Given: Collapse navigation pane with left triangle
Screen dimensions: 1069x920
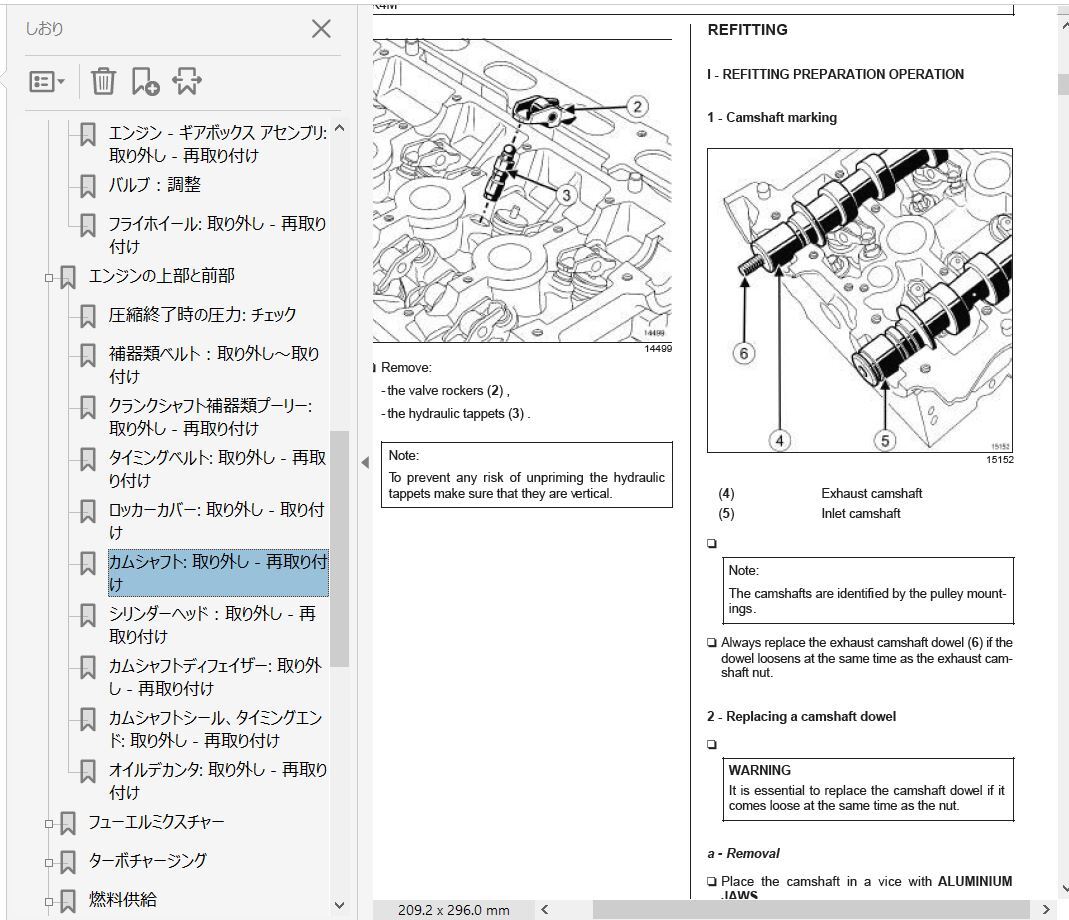Looking at the screenshot, I should [x=365, y=462].
